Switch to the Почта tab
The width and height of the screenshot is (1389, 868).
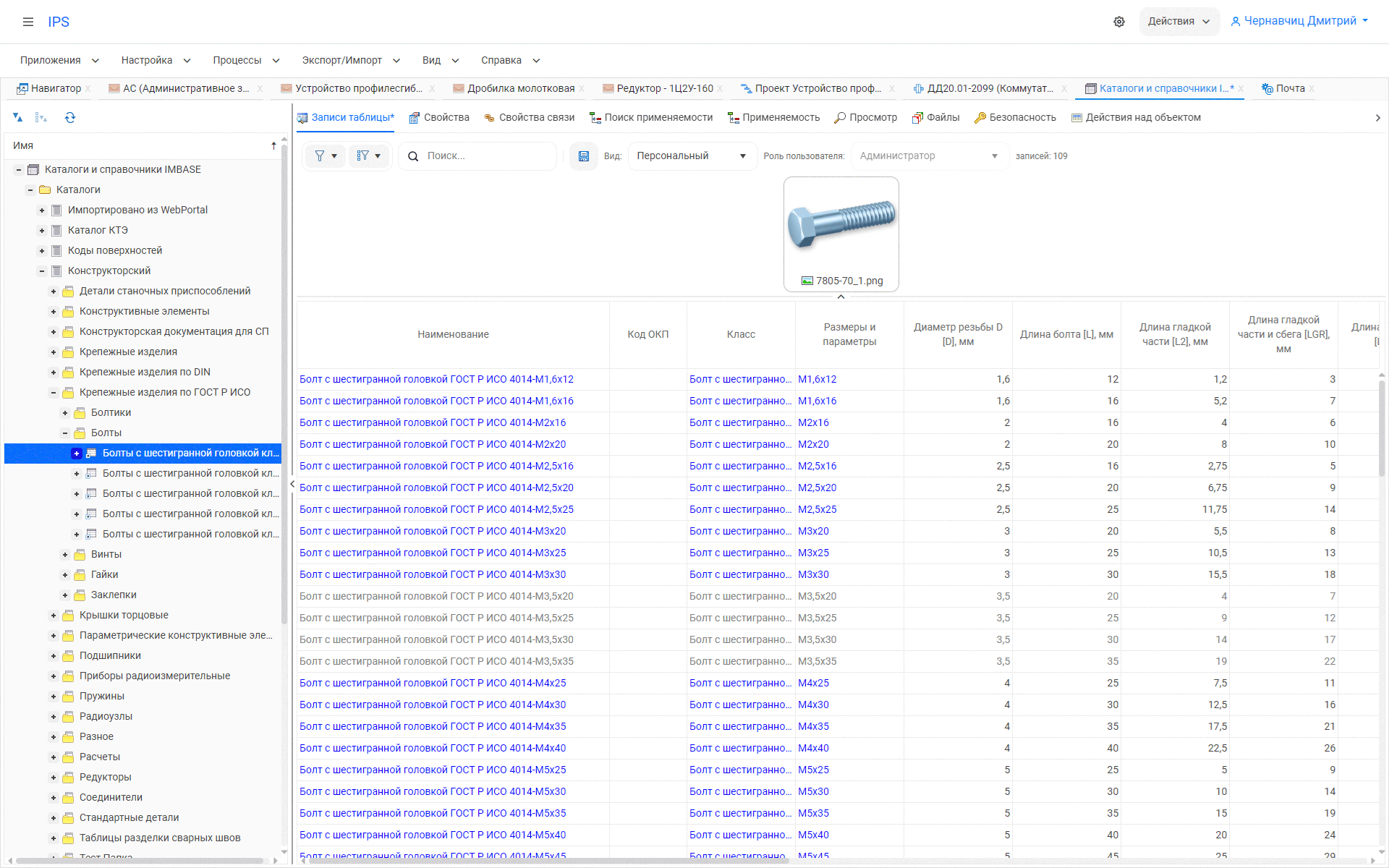(x=1289, y=88)
